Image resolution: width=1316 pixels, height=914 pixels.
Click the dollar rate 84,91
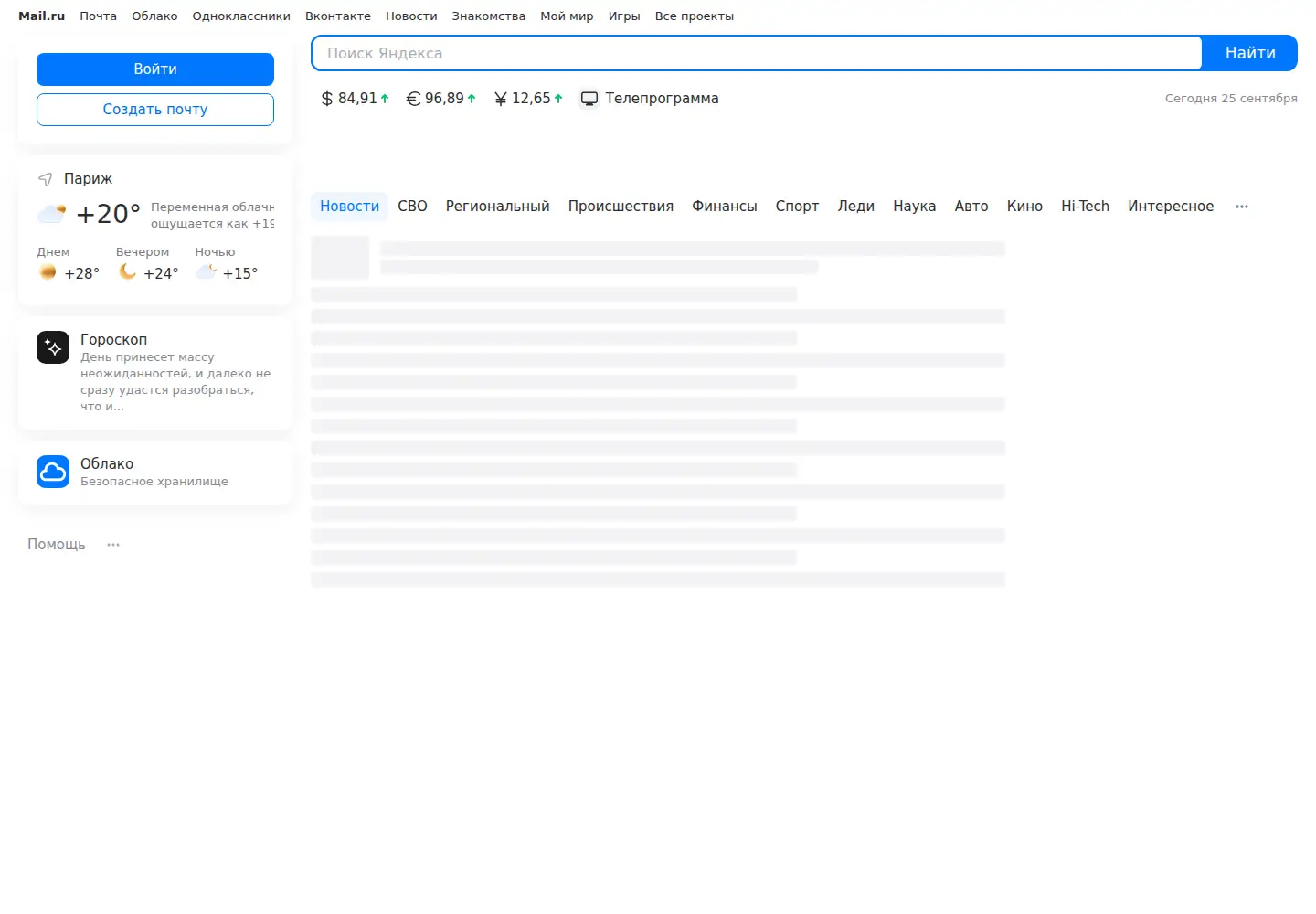[357, 99]
